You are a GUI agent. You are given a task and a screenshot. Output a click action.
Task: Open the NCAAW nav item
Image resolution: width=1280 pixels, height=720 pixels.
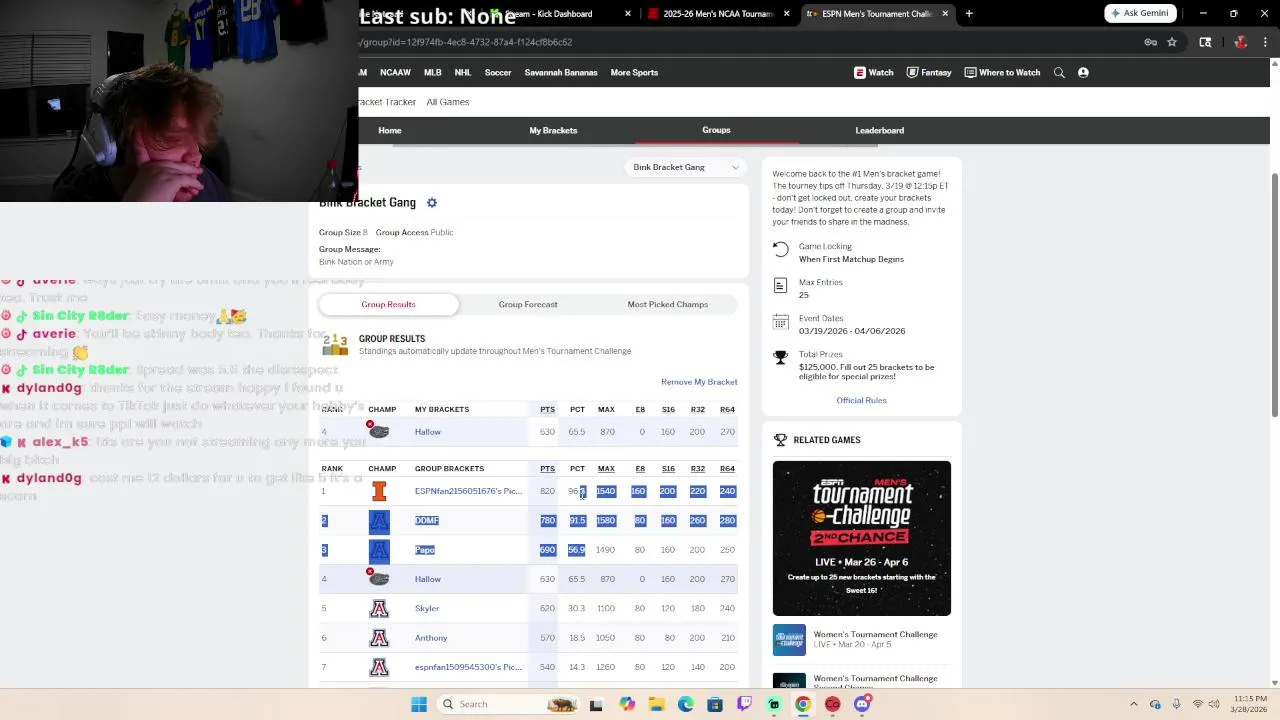coord(395,73)
